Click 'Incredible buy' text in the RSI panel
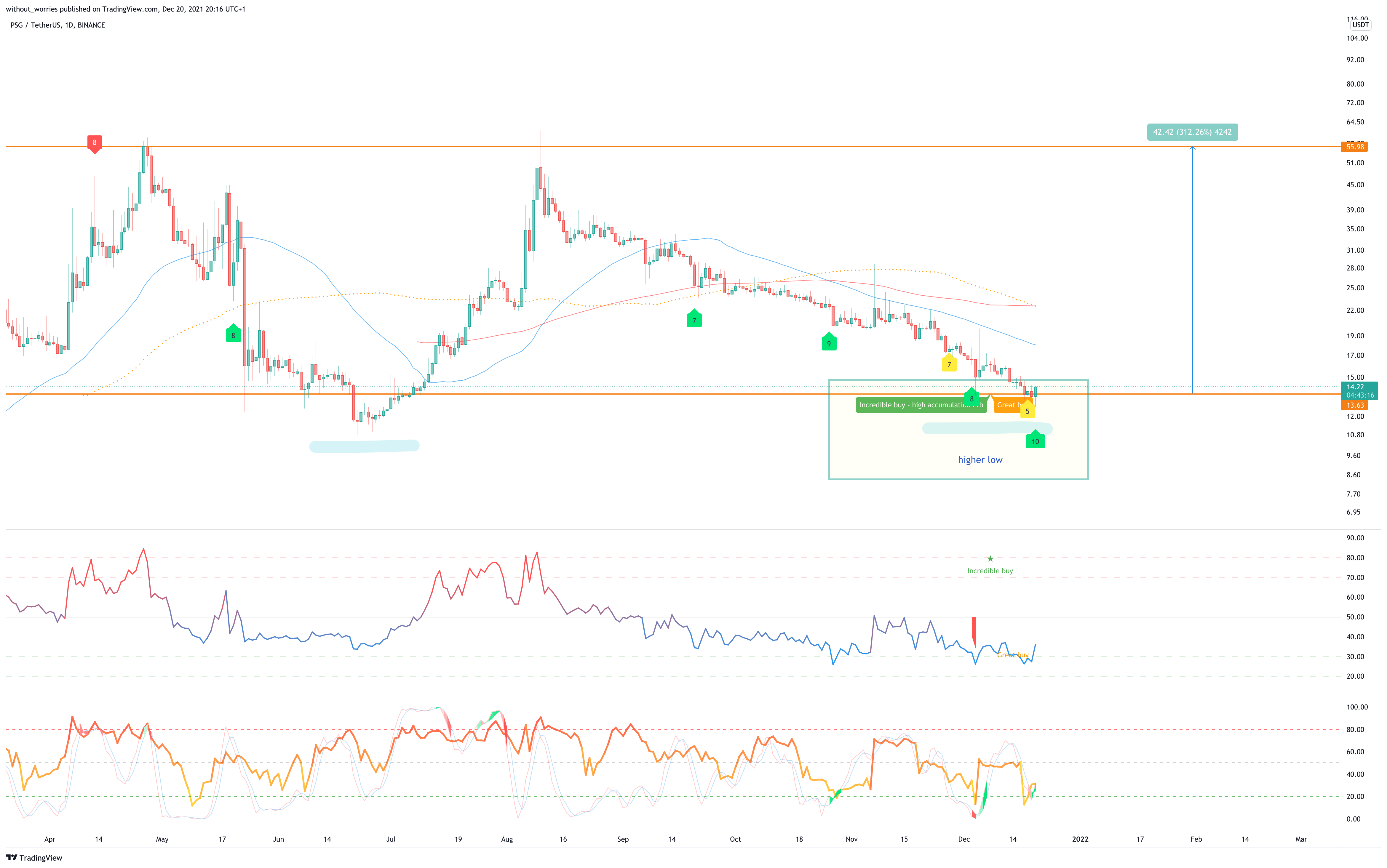This screenshot has height=868, width=1387. point(990,571)
